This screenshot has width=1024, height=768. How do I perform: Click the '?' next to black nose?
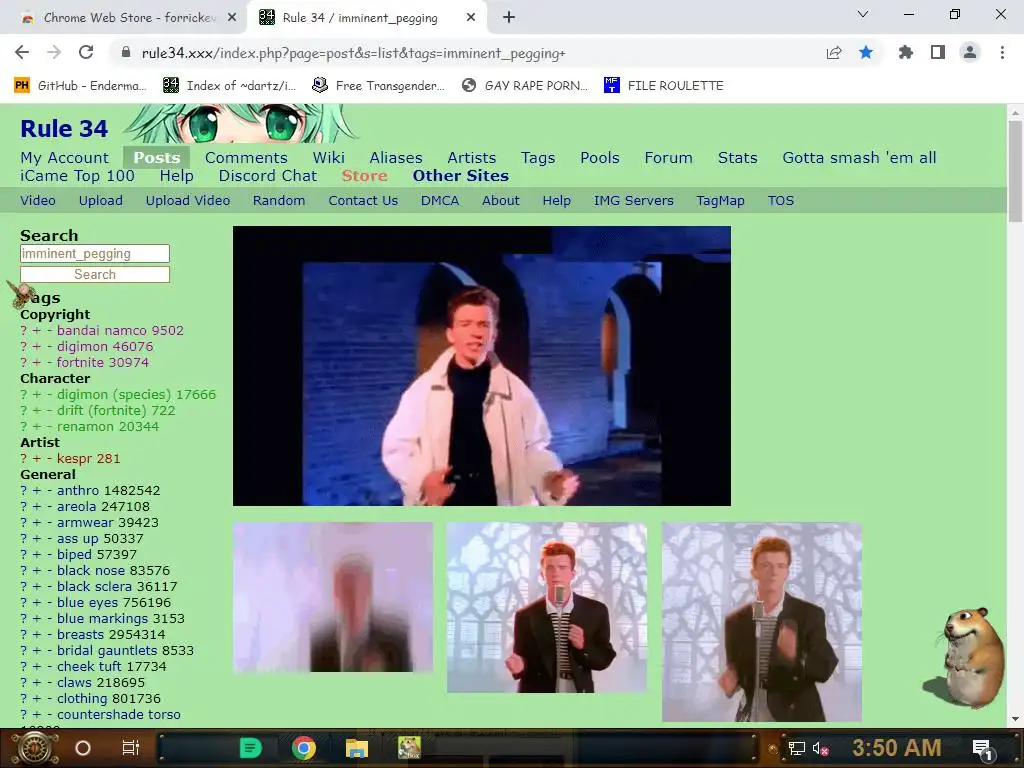(24, 571)
